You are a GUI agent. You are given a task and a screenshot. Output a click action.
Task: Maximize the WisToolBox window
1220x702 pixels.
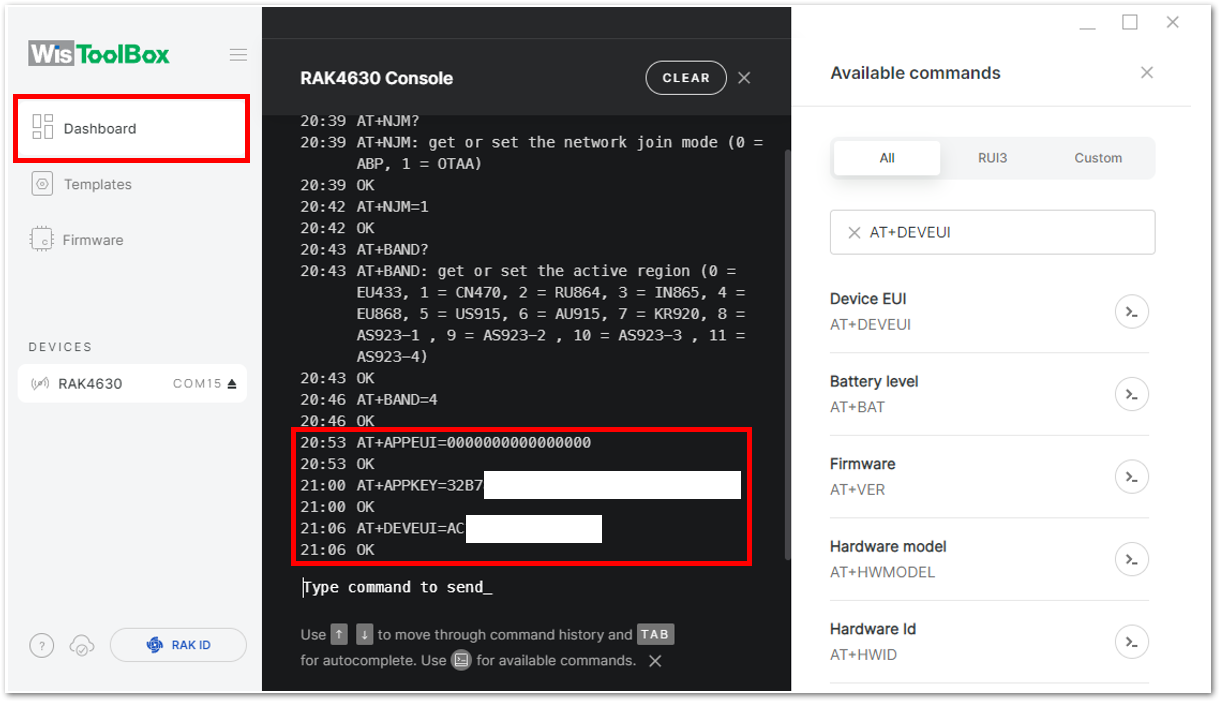1130,22
